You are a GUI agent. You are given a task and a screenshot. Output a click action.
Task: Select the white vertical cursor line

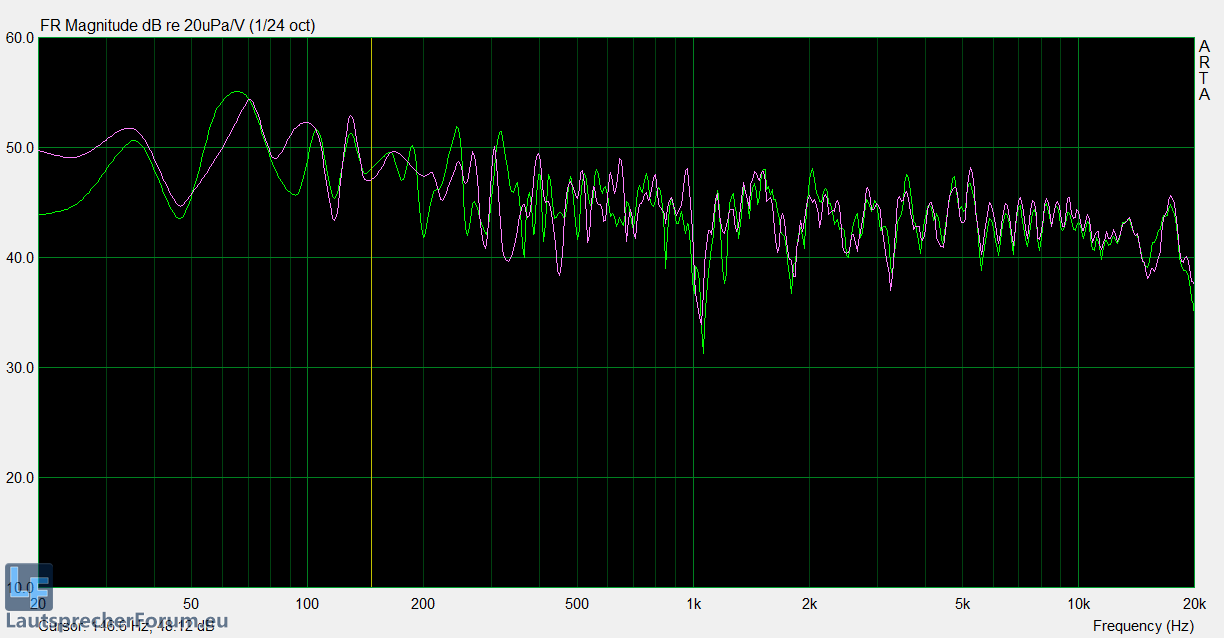click(x=372, y=300)
